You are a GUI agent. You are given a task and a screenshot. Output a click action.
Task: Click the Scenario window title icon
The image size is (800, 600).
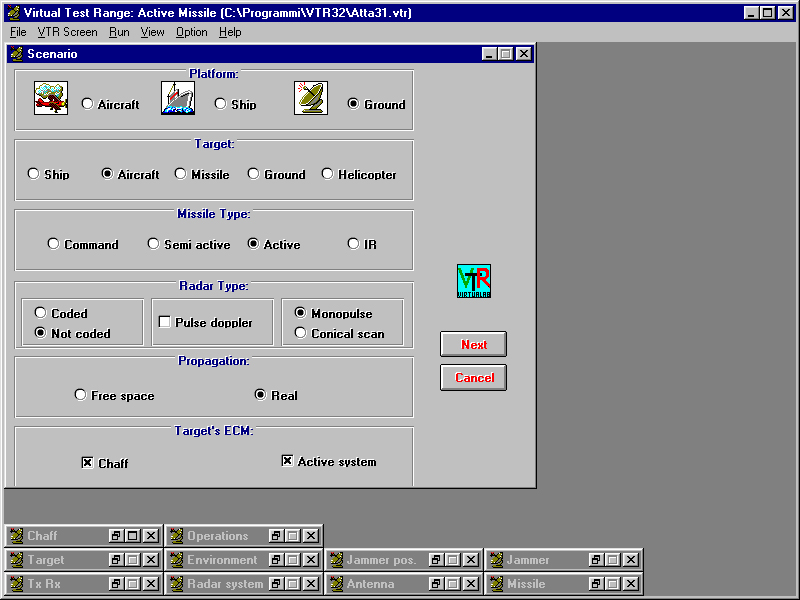point(17,54)
